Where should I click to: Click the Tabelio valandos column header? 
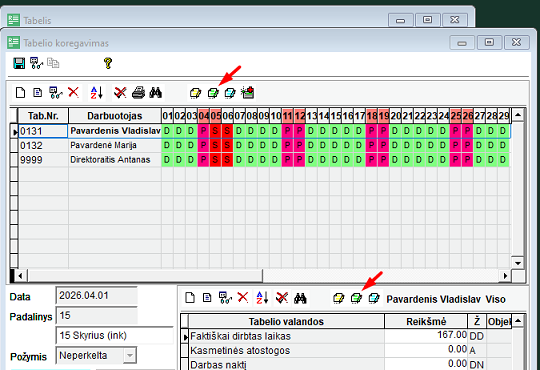[x=286, y=321]
